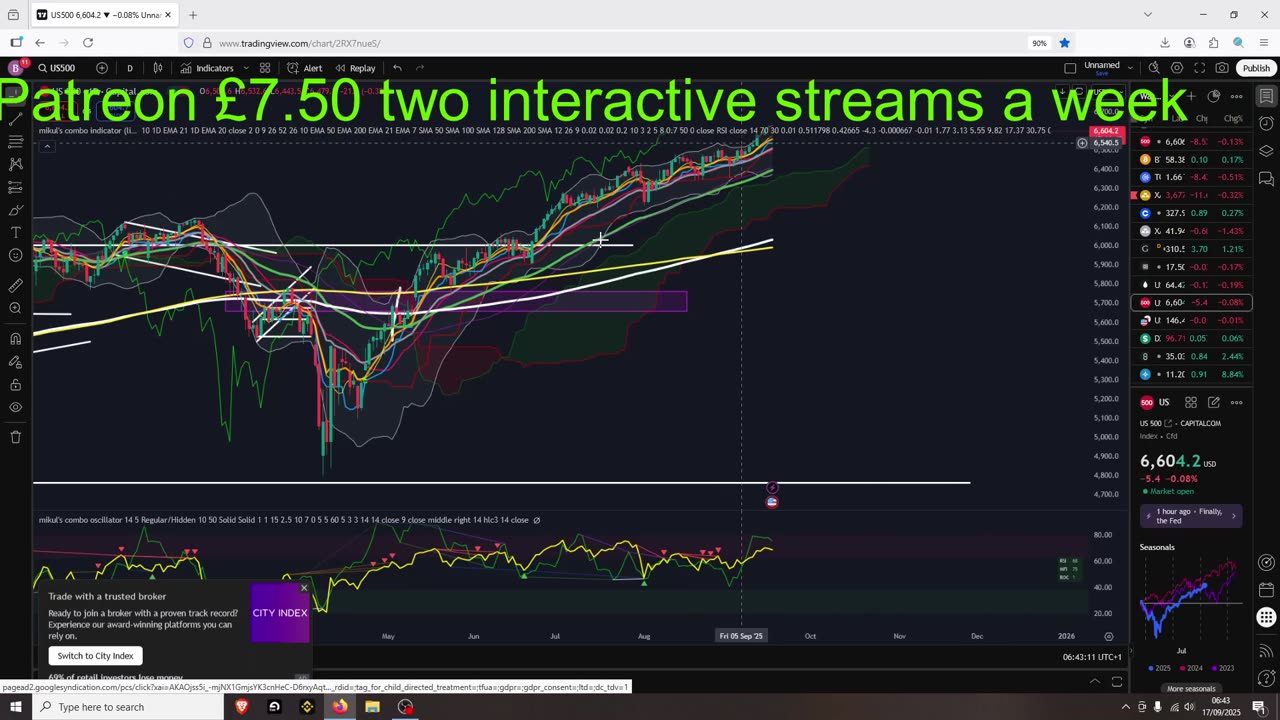This screenshot has width=1280, height=720.
Task: Open the chart layout setup square icon
Action: pos(1070,68)
